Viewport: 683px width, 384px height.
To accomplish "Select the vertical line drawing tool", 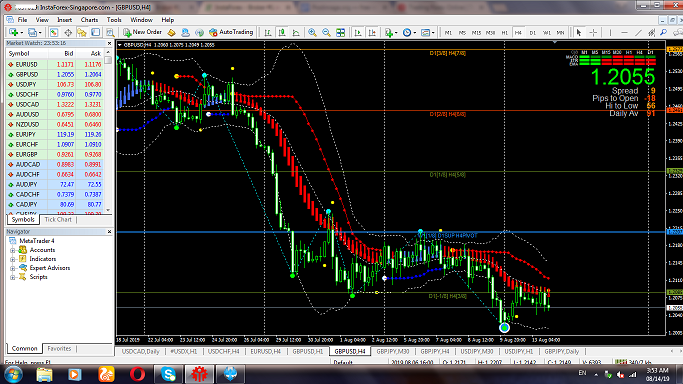I will [x=610, y=32].
